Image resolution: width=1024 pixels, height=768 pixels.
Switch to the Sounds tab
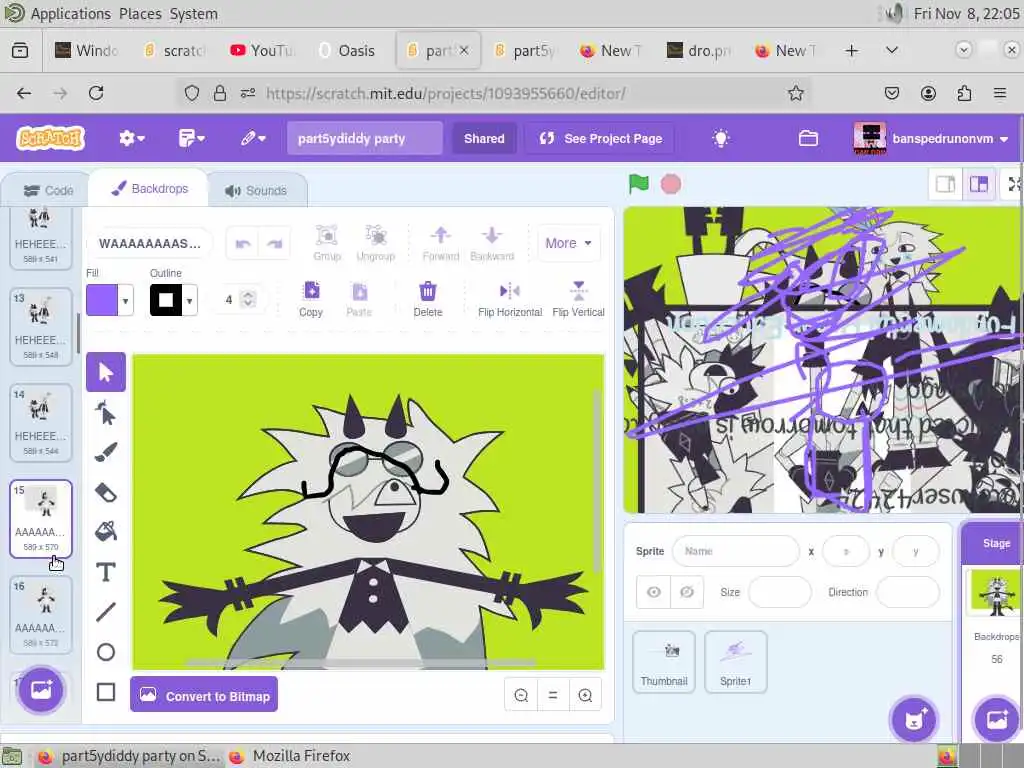tap(256, 191)
